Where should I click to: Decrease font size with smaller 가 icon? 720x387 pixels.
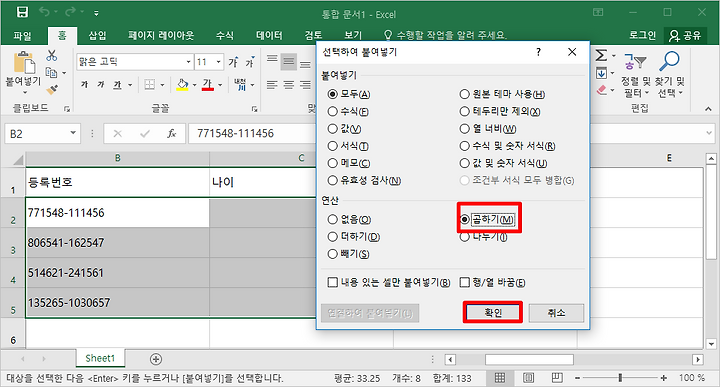249,62
